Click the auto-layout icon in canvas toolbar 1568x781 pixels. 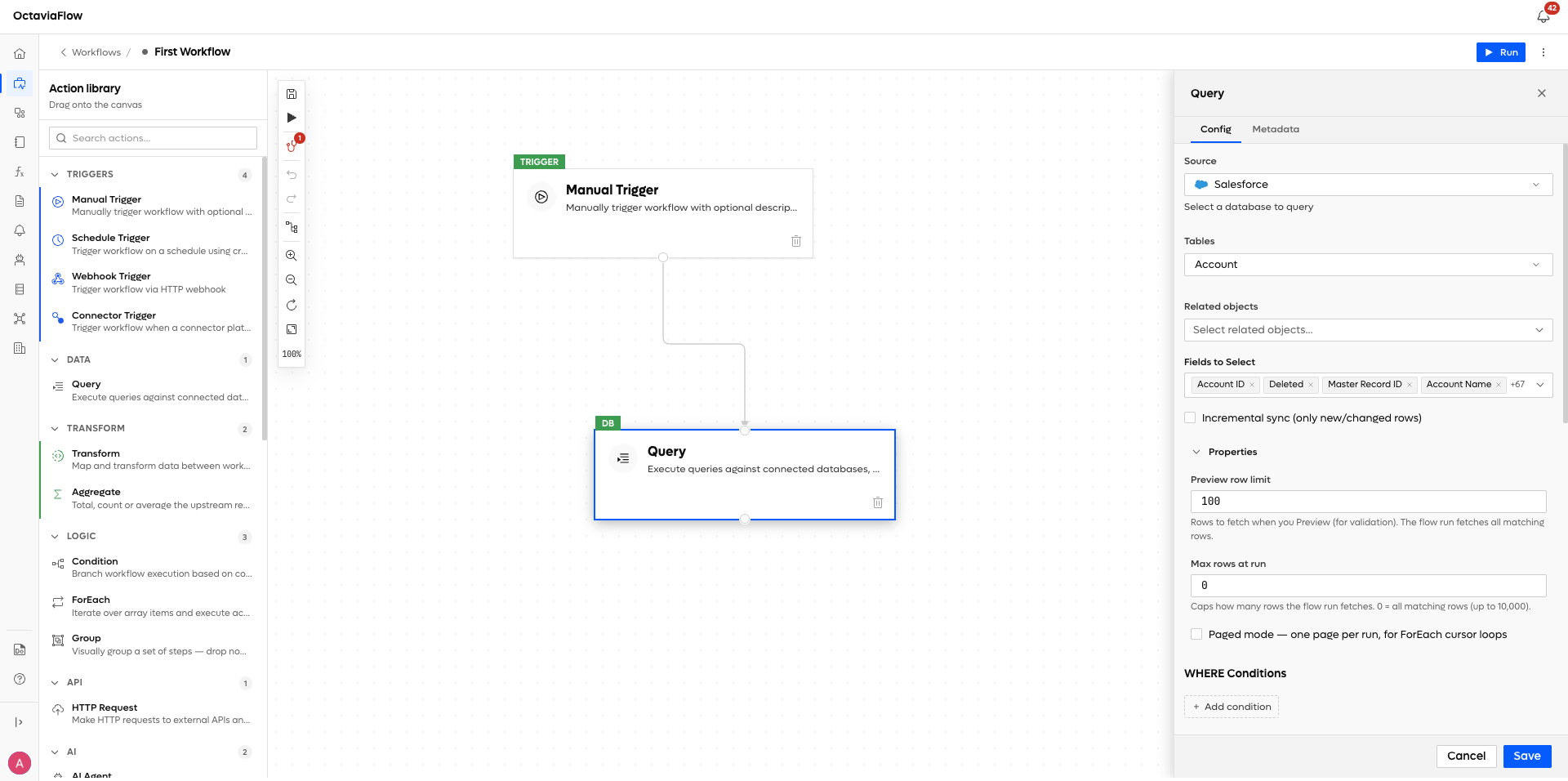[292, 227]
